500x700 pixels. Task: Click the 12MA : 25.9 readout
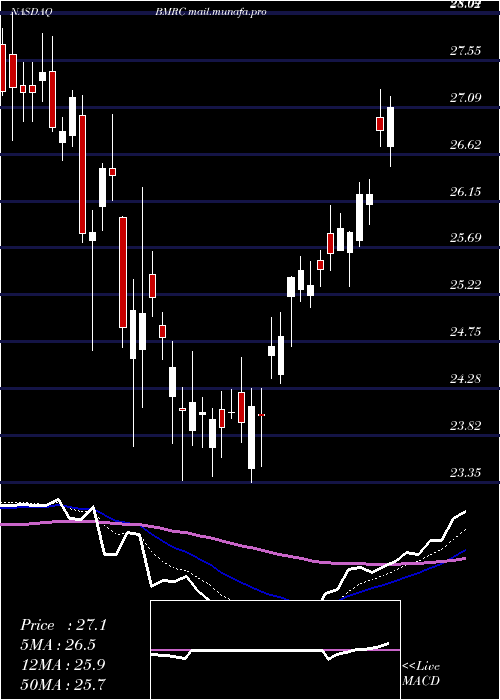(x=63, y=664)
